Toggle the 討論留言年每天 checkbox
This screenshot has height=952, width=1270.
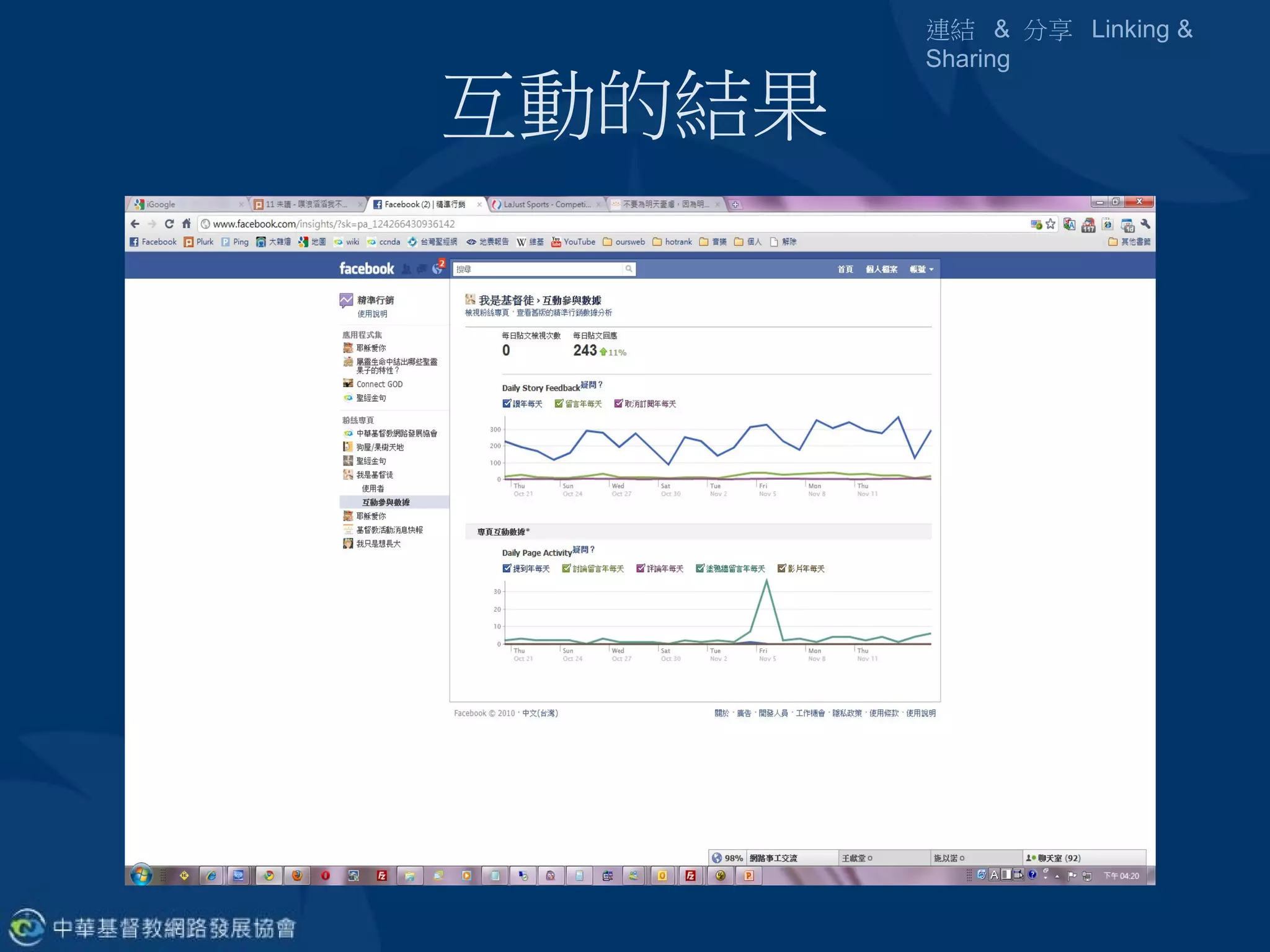click(x=566, y=568)
